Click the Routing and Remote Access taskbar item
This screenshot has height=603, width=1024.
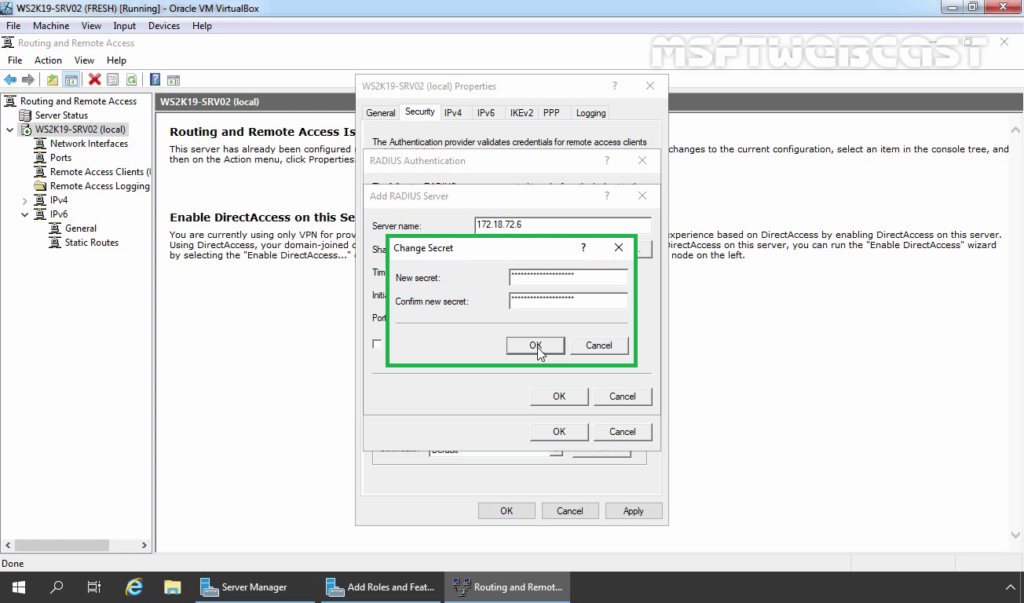pos(508,587)
